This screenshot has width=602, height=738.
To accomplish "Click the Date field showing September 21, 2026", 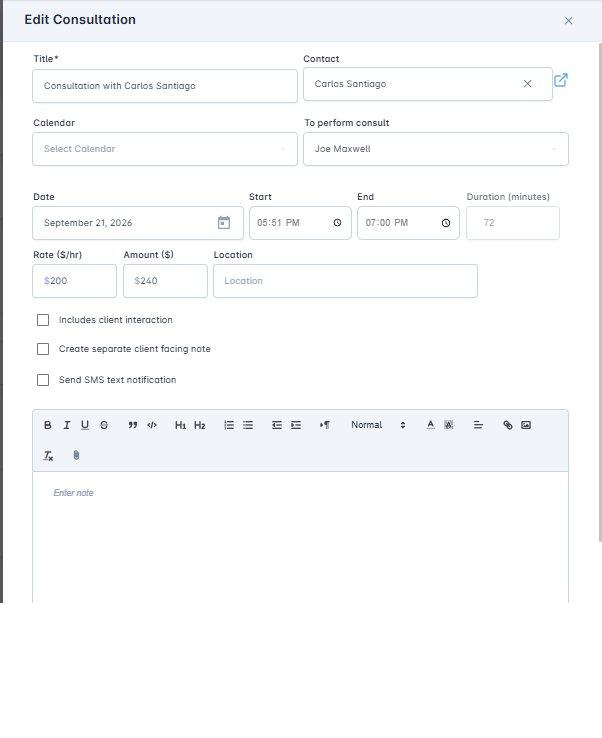I will click(x=138, y=223).
